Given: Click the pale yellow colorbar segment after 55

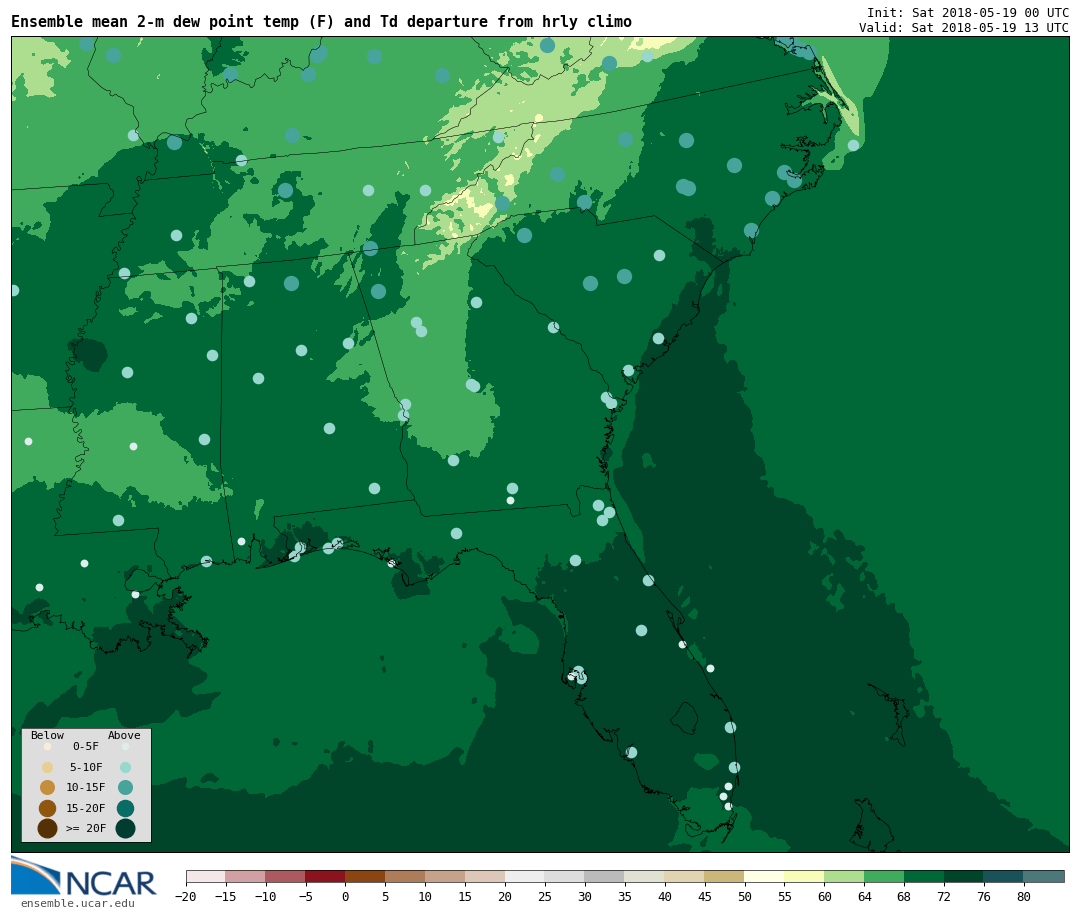Looking at the screenshot, I should [804, 876].
